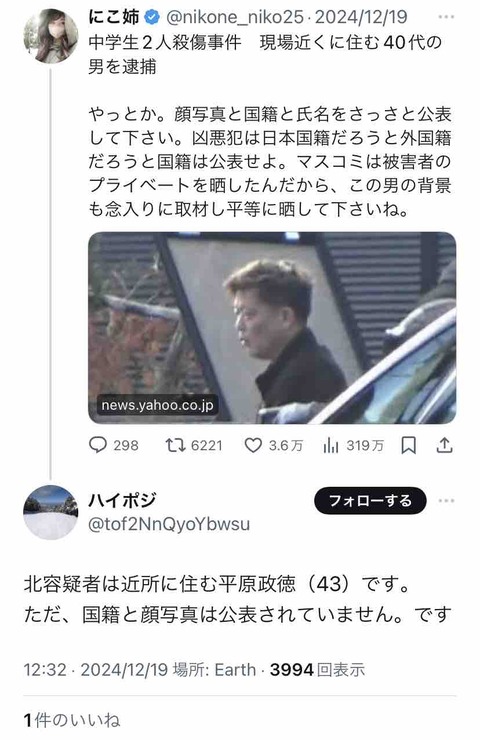Open @tof2NnQyoYbwsu handle link
Viewport: 480px width, 740px height.
point(169,524)
